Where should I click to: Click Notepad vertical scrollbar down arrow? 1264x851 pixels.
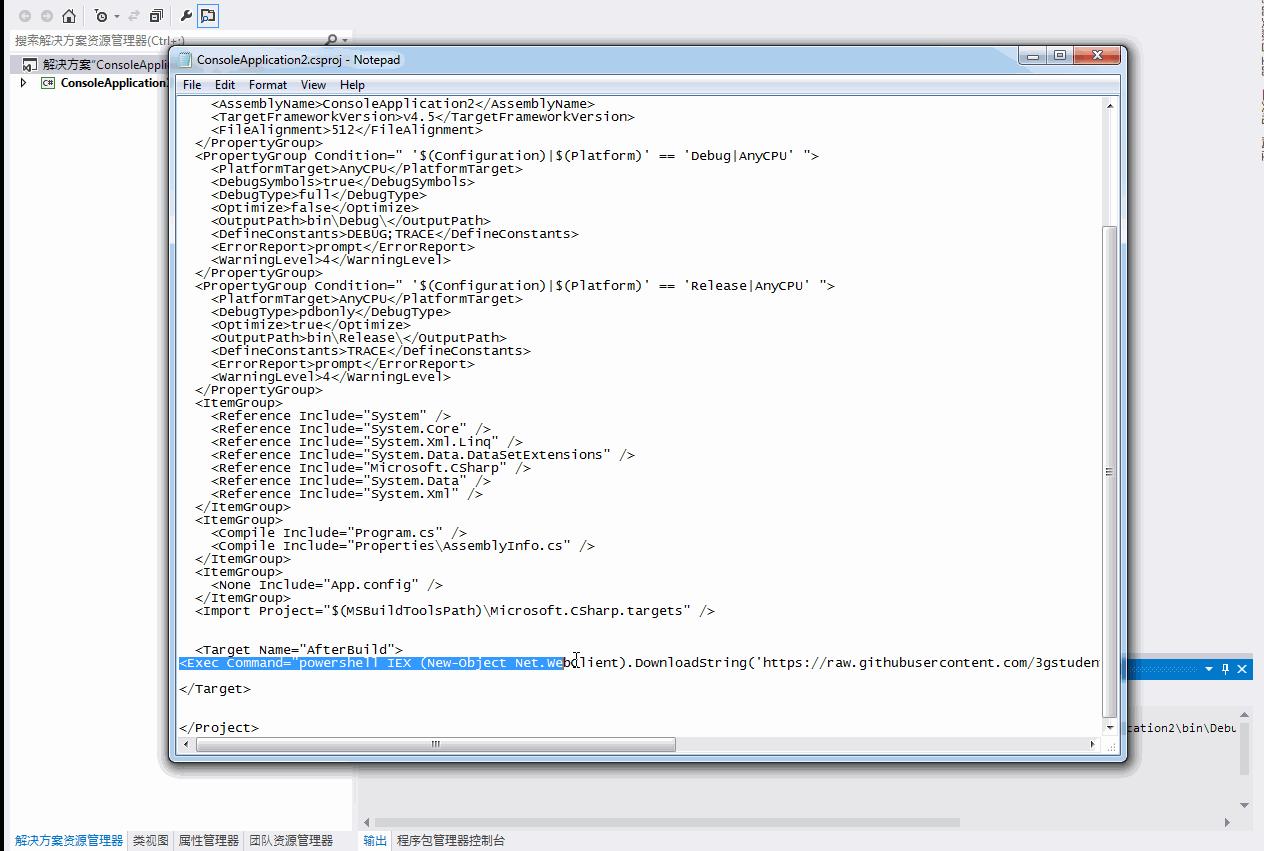point(1109,729)
